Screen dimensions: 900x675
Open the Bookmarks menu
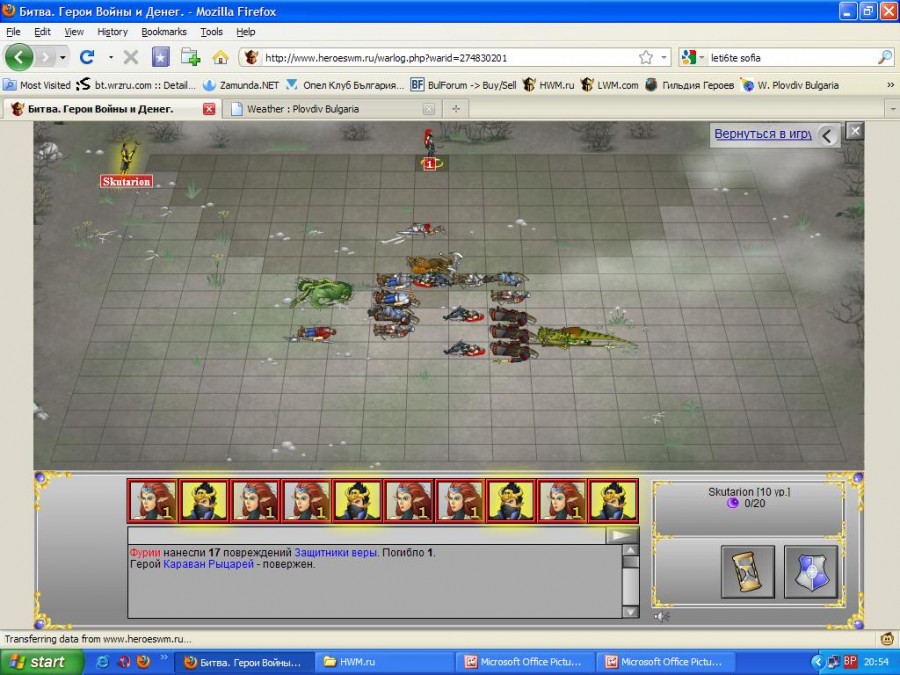(164, 32)
